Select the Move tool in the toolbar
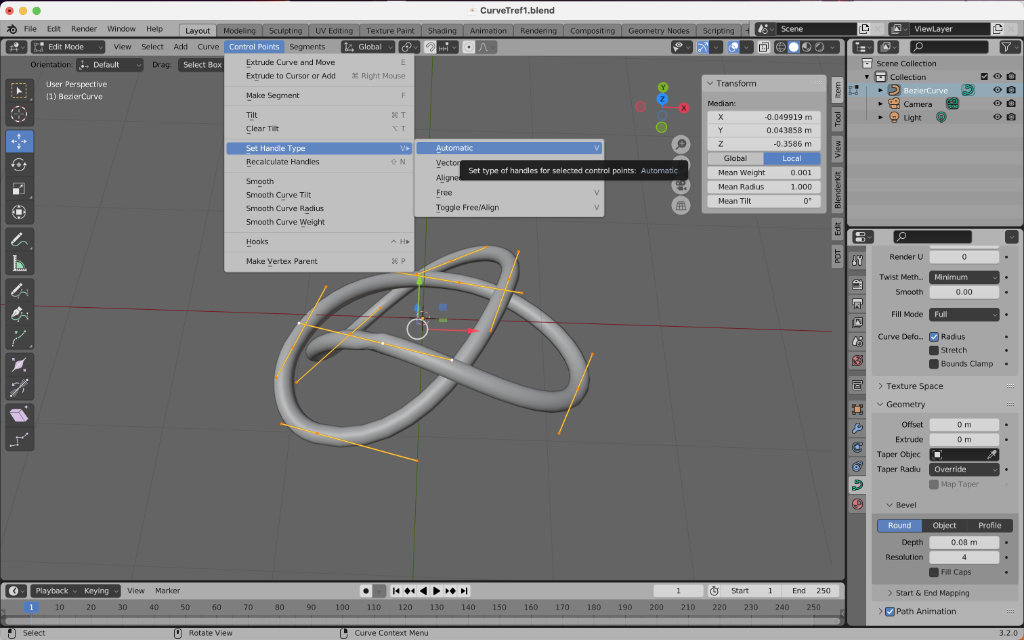 (x=19, y=141)
